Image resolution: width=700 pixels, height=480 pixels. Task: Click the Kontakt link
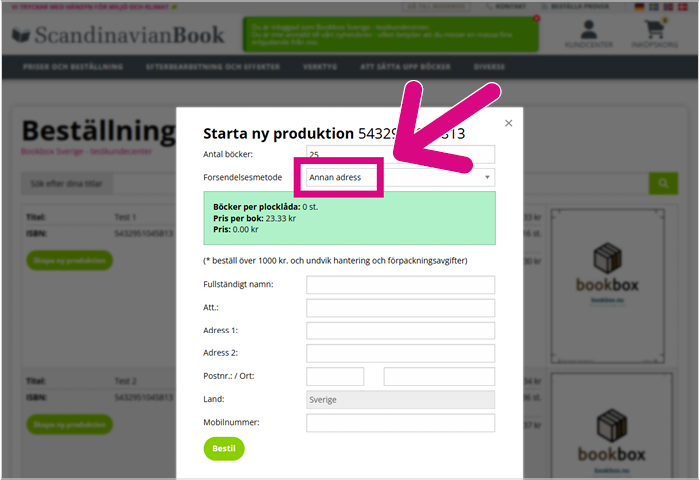pyautogui.click(x=506, y=7)
